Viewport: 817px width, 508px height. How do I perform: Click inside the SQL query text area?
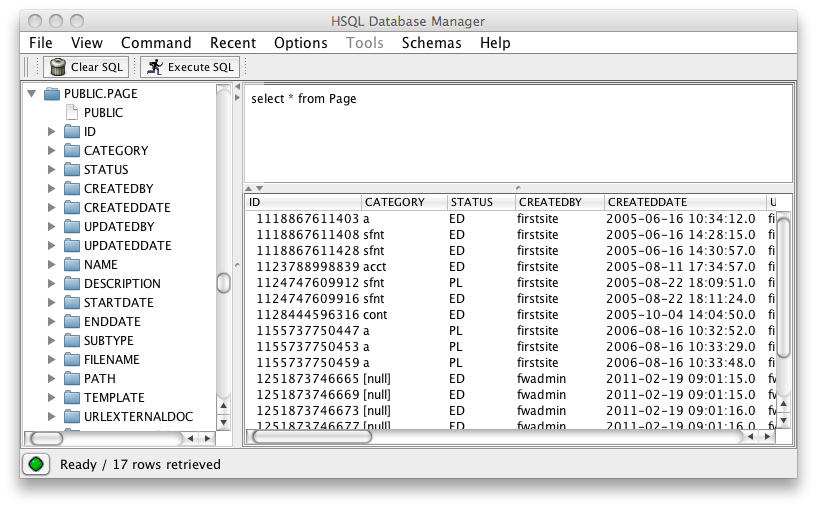click(518, 134)
